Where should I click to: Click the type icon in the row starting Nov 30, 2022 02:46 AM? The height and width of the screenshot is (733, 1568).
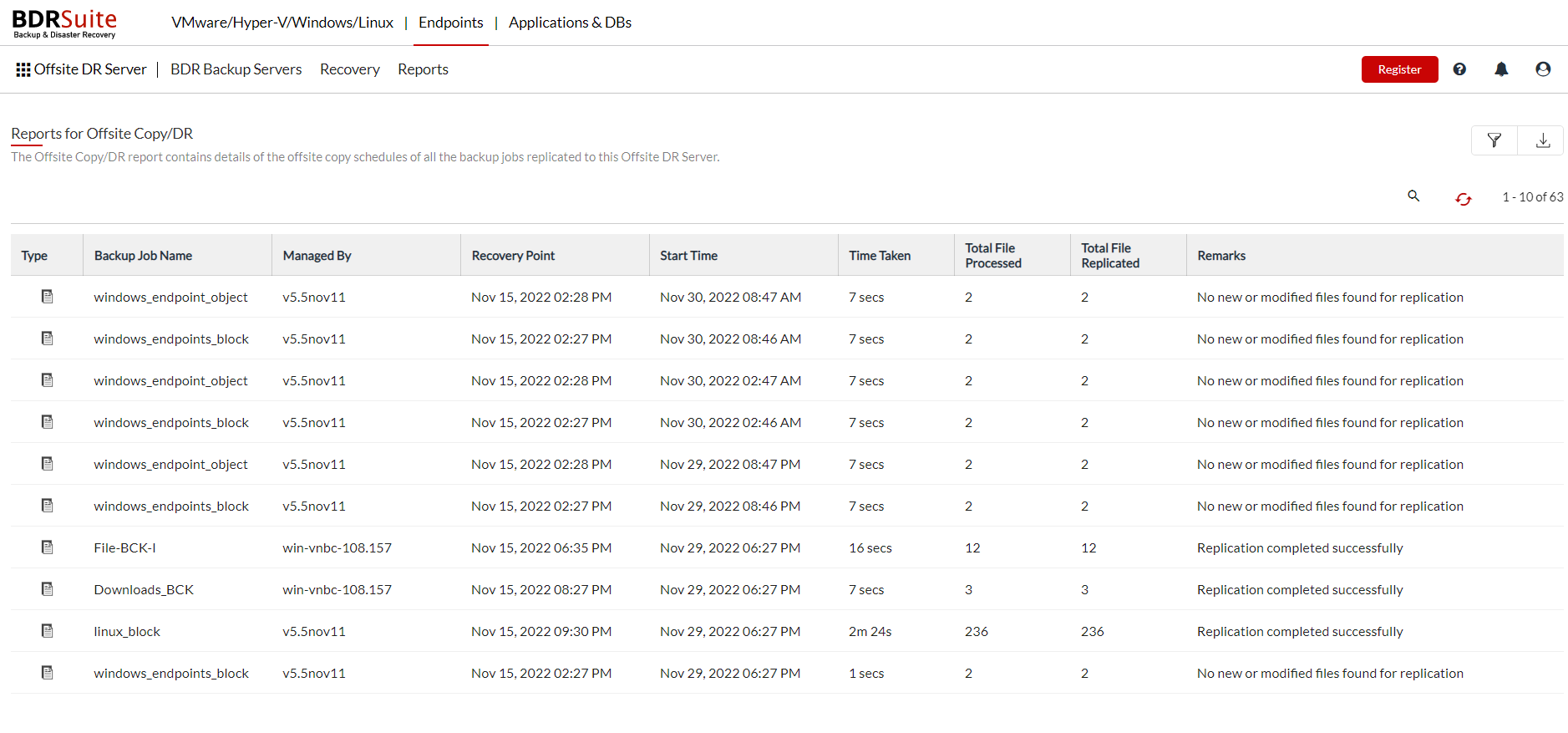click(48, 422)
